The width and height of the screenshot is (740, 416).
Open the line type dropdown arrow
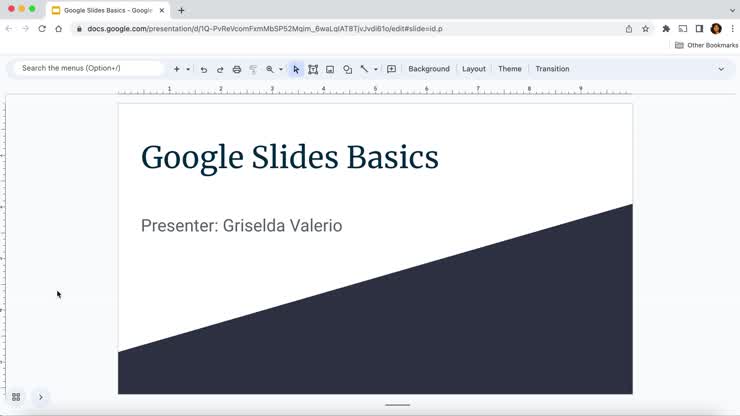[x=376, y=69]
